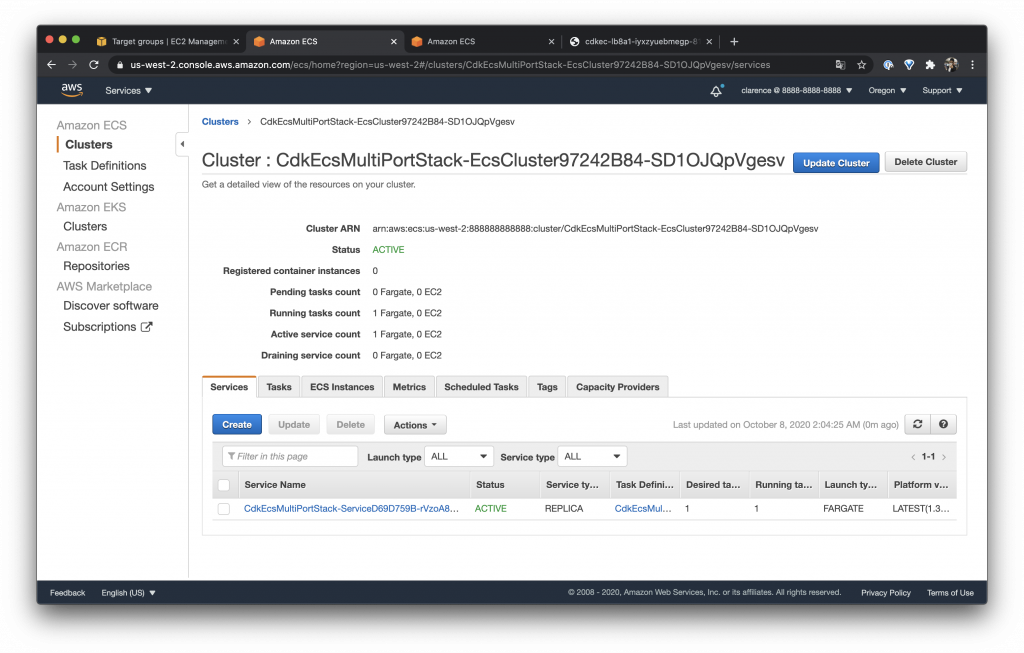The width and height of the screenshot is (1024, 653).
Task: Open the browser extensions puzzle icon
Action: pyautogui.click(x=930, y=65)
